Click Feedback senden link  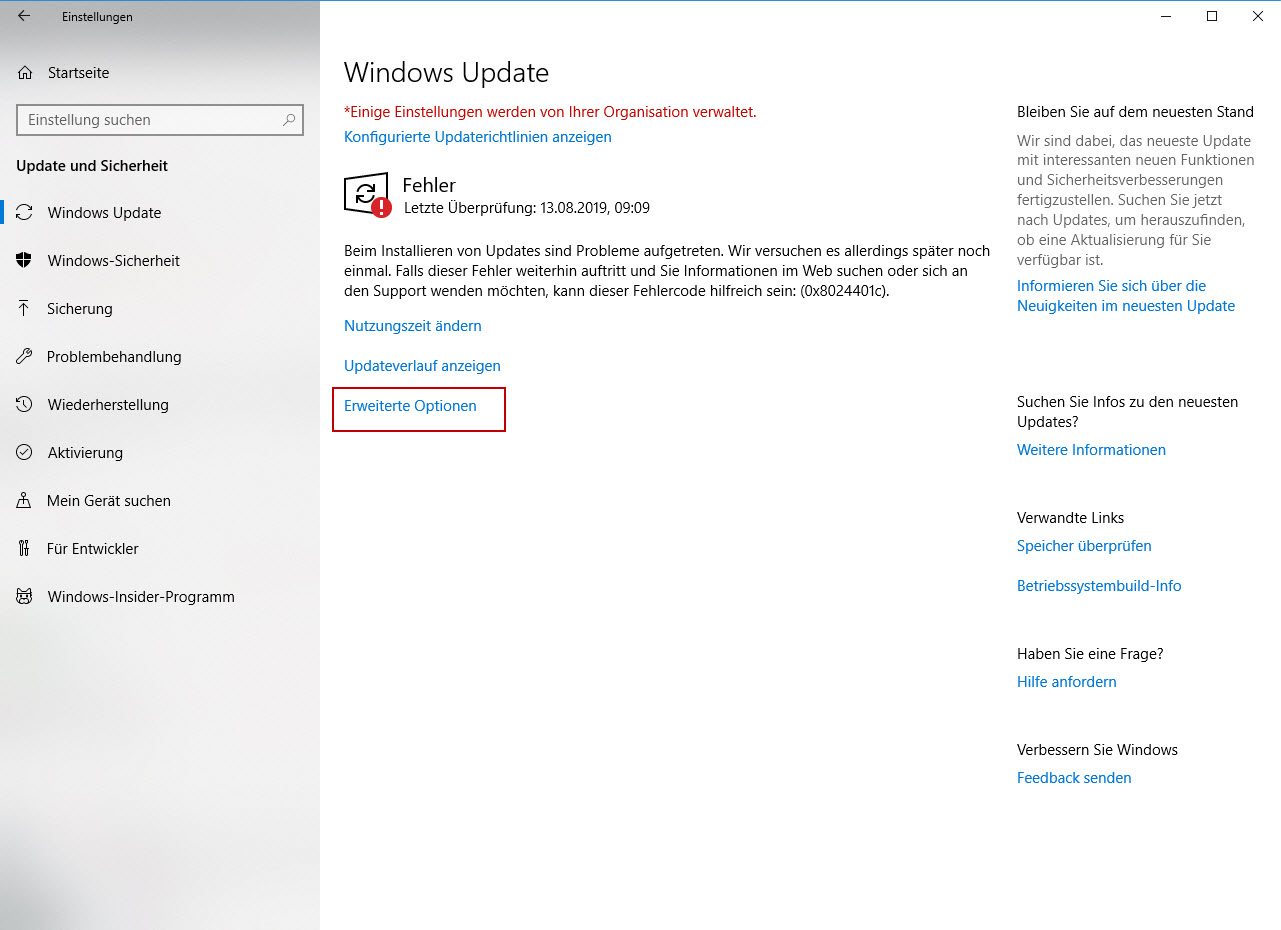click(x=1074, y=778)
